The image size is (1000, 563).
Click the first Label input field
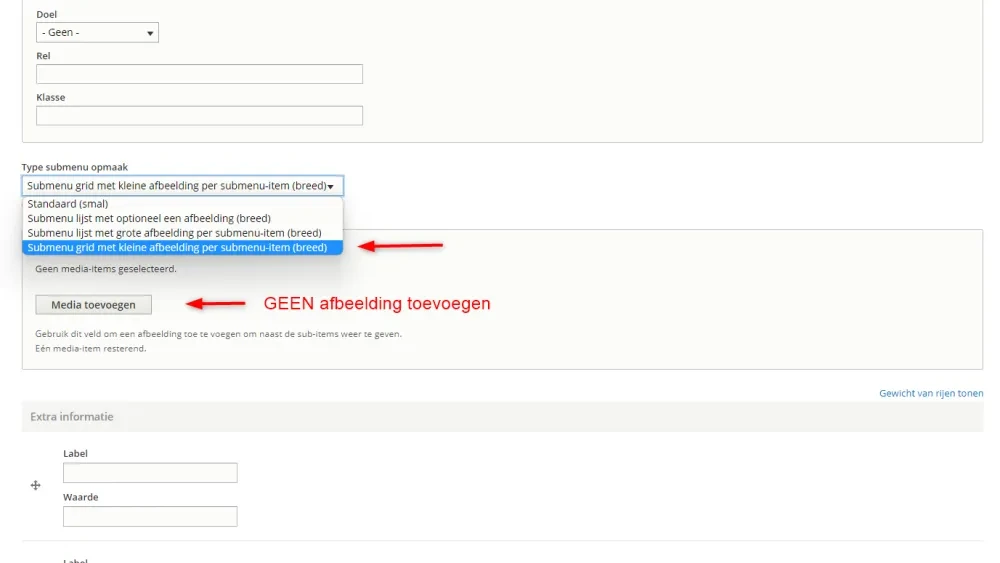click(150, 473)
